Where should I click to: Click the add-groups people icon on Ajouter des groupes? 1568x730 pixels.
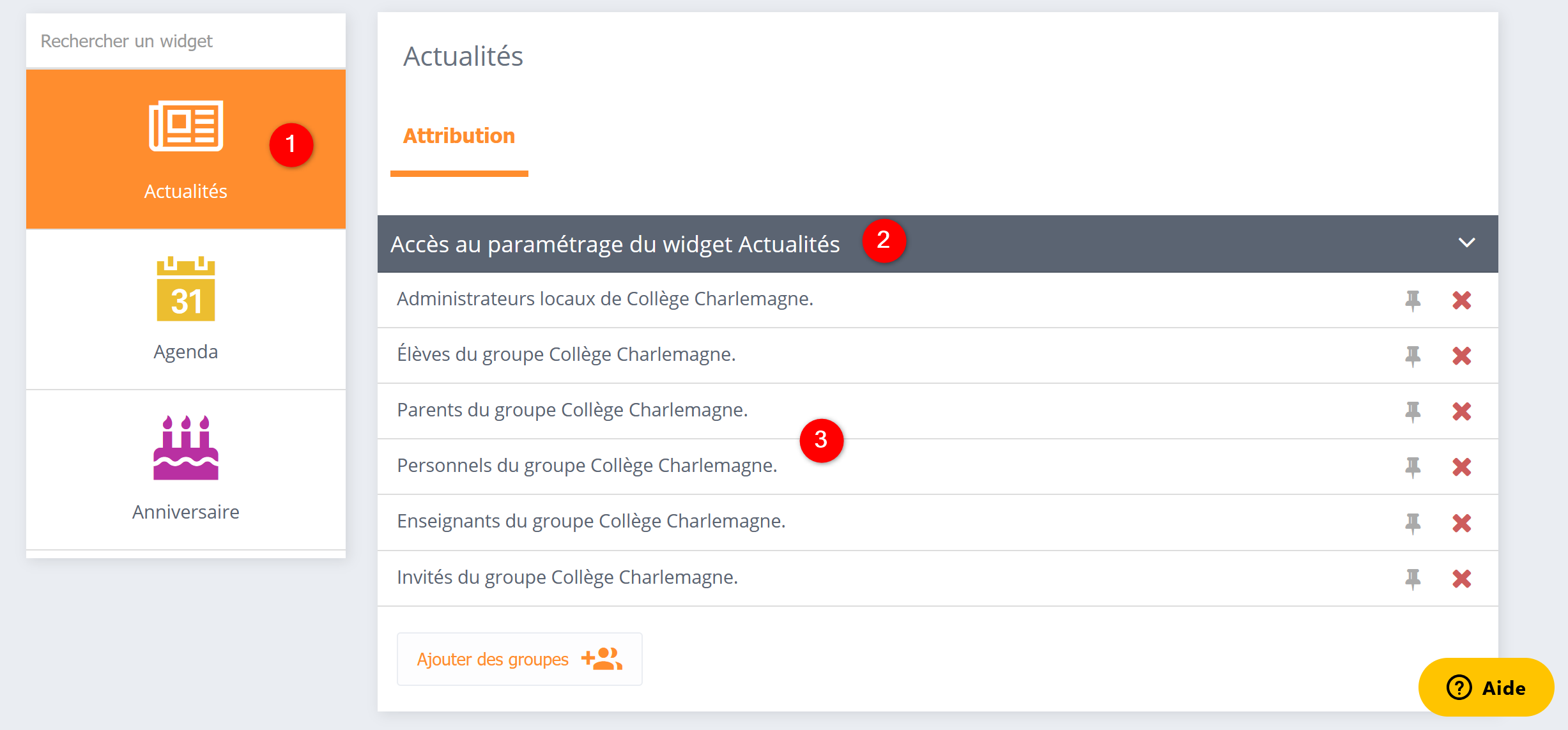coord(603,658)
